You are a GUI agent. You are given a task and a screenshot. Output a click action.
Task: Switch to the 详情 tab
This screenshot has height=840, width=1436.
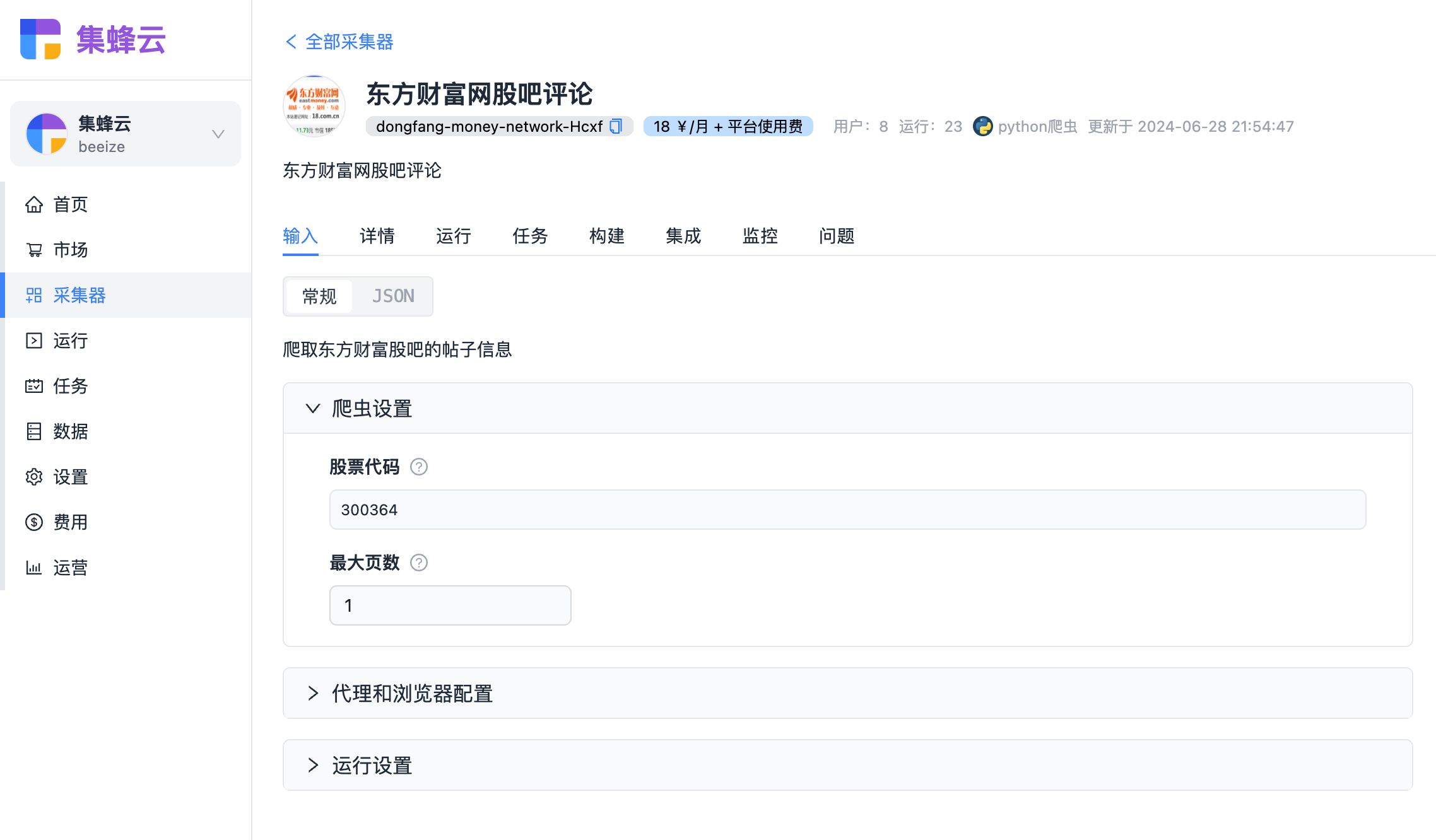pos(377,236)
